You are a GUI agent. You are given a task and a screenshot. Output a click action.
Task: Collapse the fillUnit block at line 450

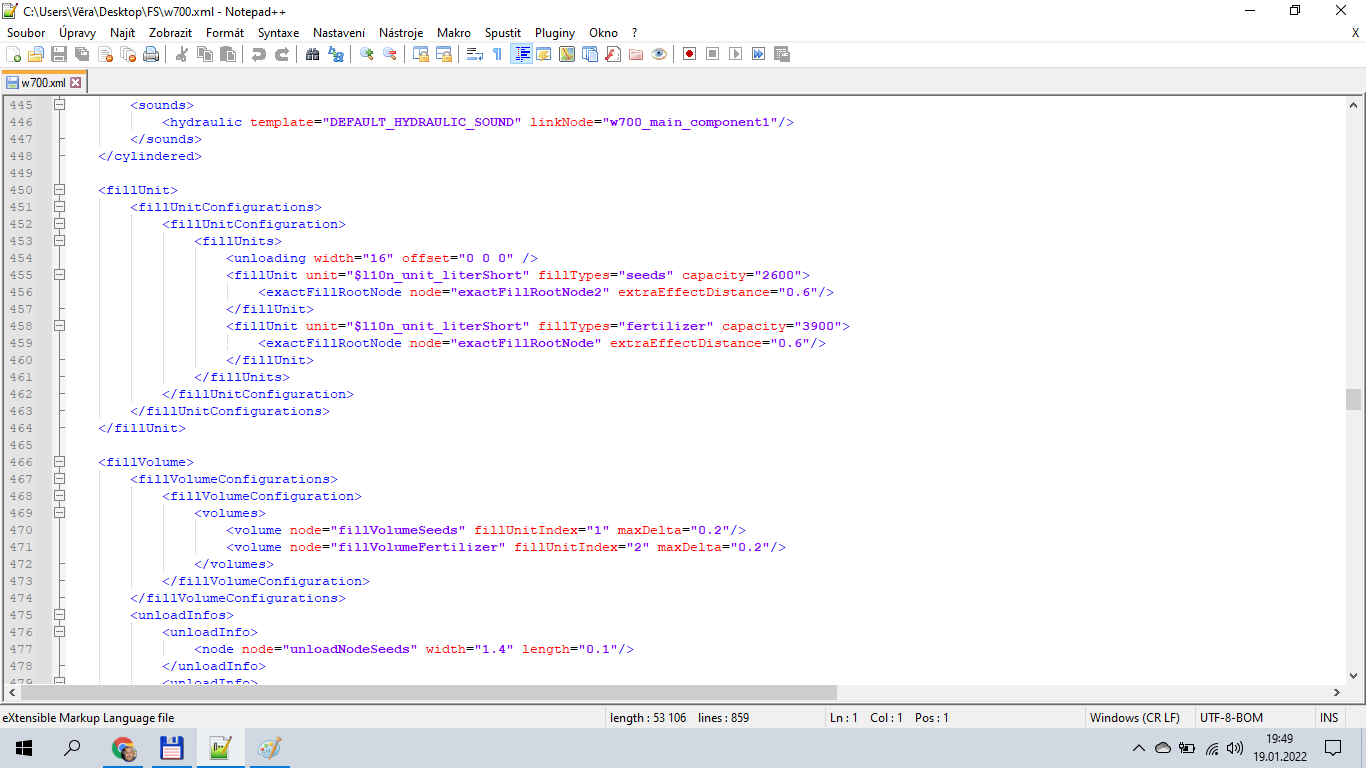click(59, 190)
